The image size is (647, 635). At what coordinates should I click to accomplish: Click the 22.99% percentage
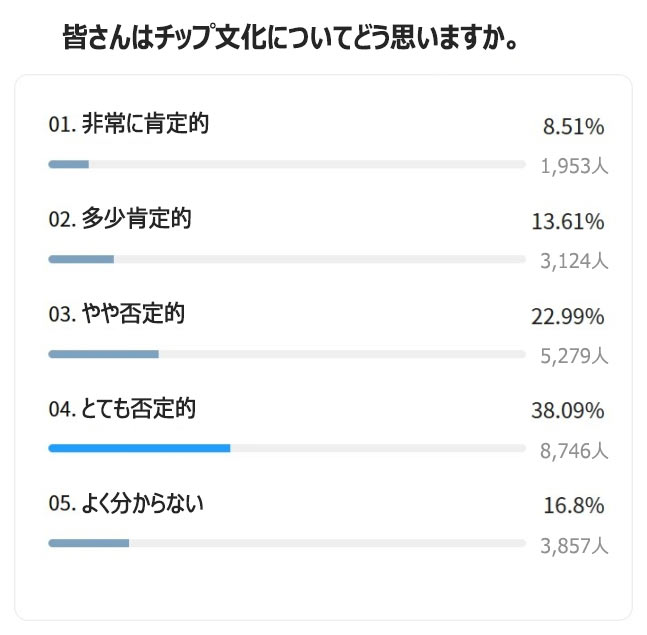[x=567, y=317]
